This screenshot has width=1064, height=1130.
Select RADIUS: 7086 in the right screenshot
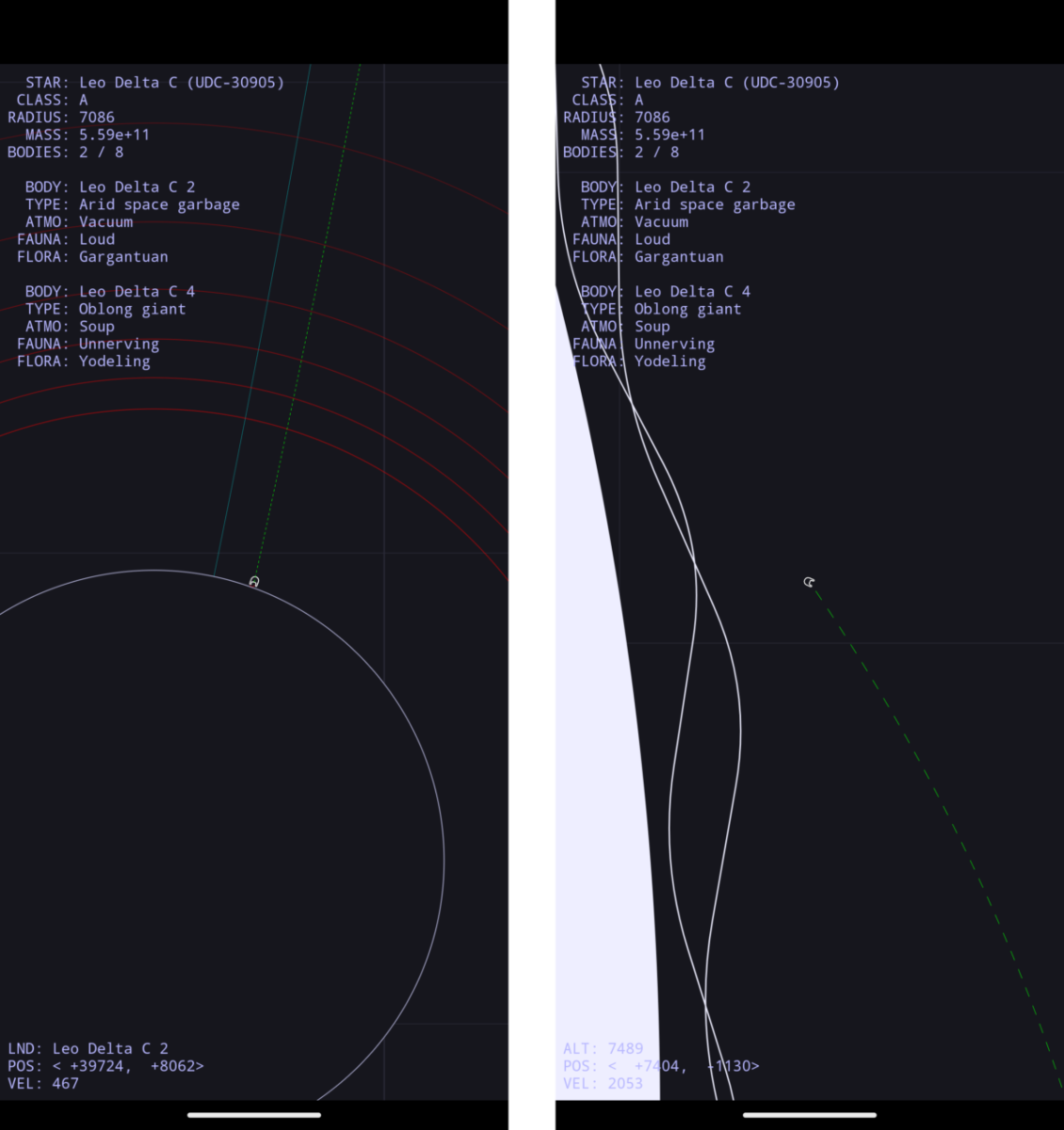tap(617, 118)
